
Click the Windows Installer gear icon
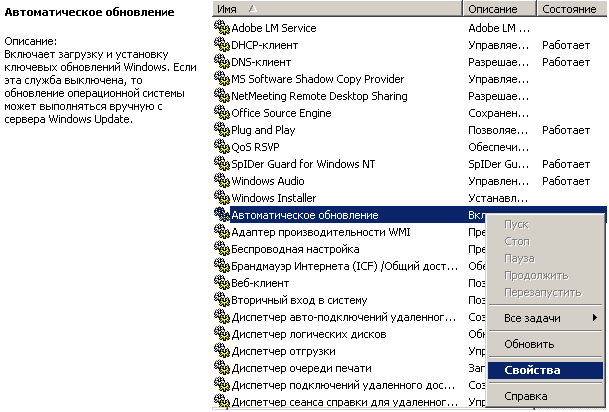tap(222, 198)
